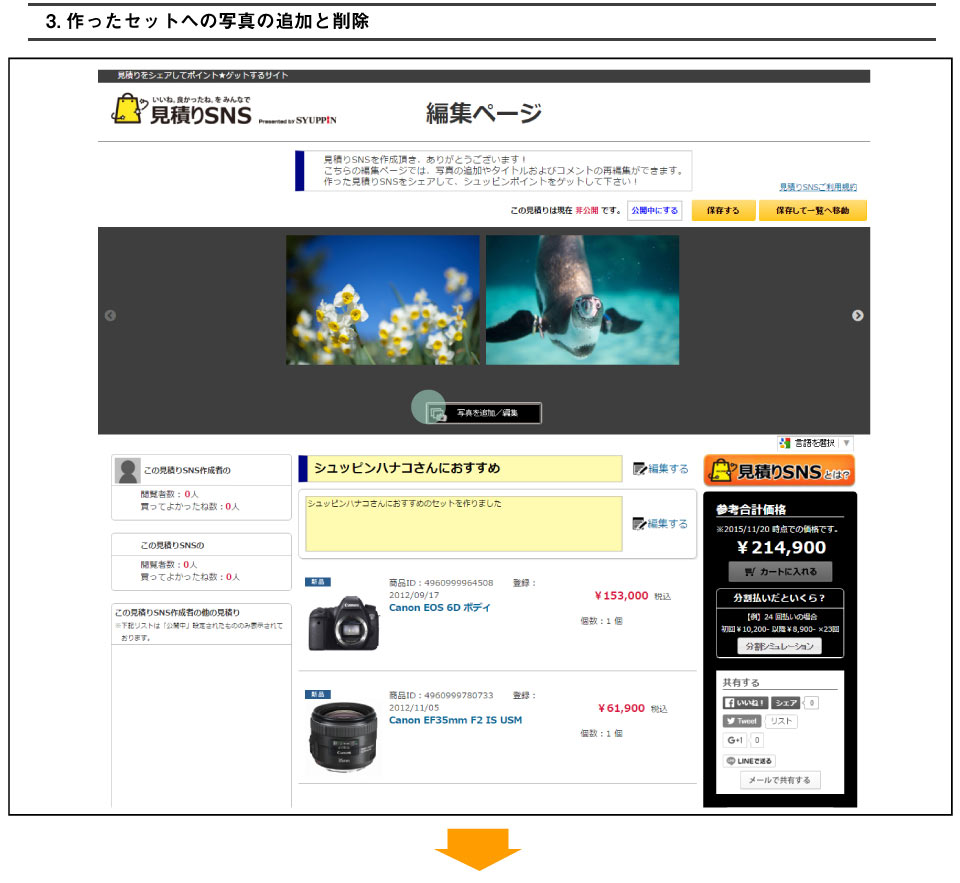
Task: Click the price ¥61,900
Action: tap(621, 708)
